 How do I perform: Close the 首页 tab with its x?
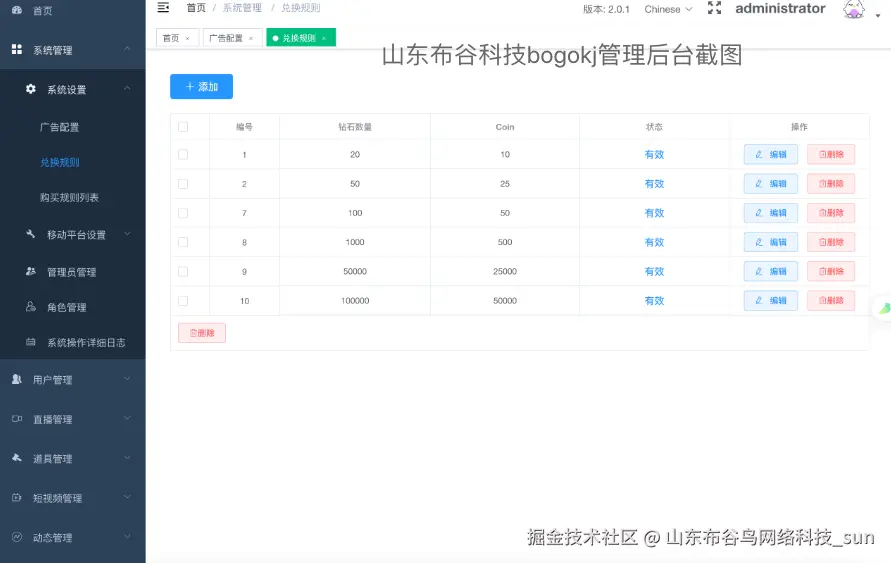pyautogui.click(x=188, y=39)
